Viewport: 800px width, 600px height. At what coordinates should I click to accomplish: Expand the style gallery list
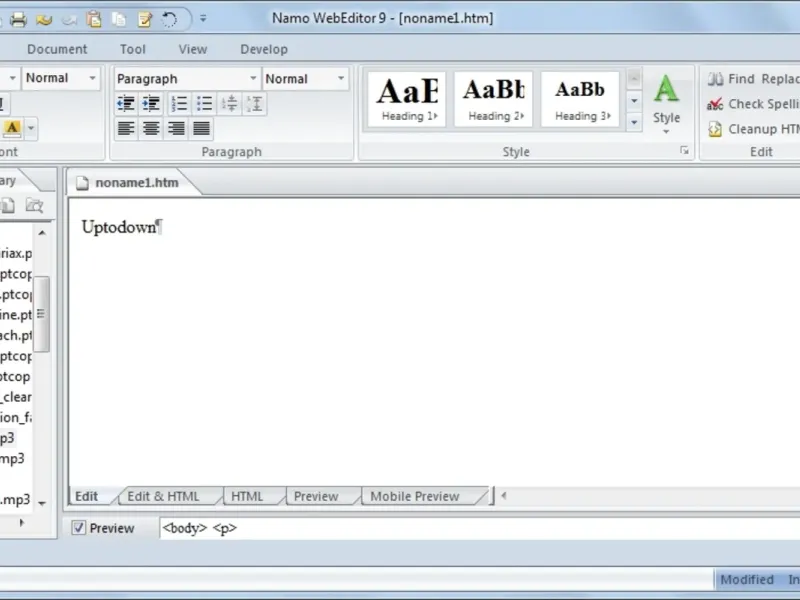pos(634,122)
